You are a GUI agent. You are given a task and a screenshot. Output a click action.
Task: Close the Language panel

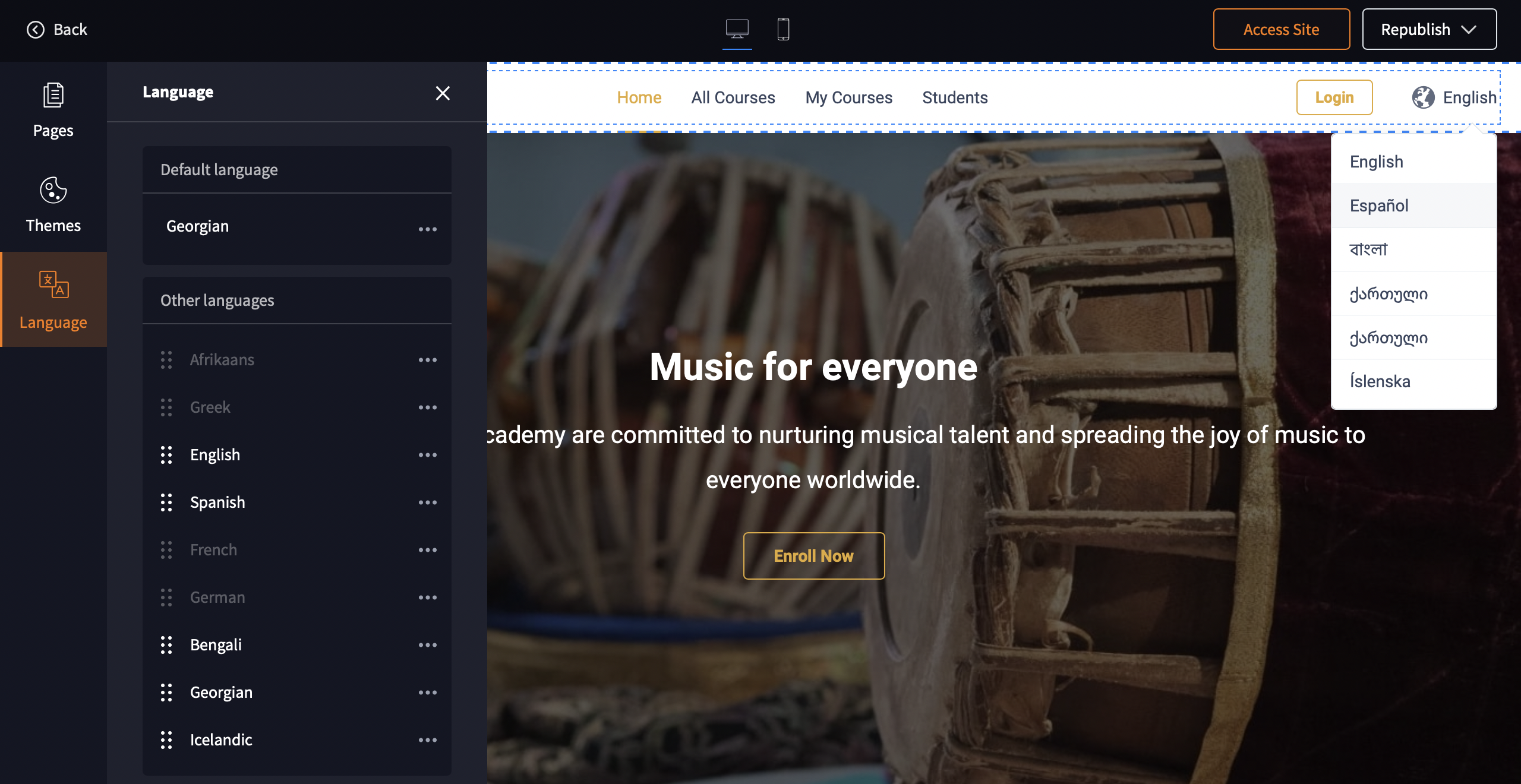tap(443, 93)
